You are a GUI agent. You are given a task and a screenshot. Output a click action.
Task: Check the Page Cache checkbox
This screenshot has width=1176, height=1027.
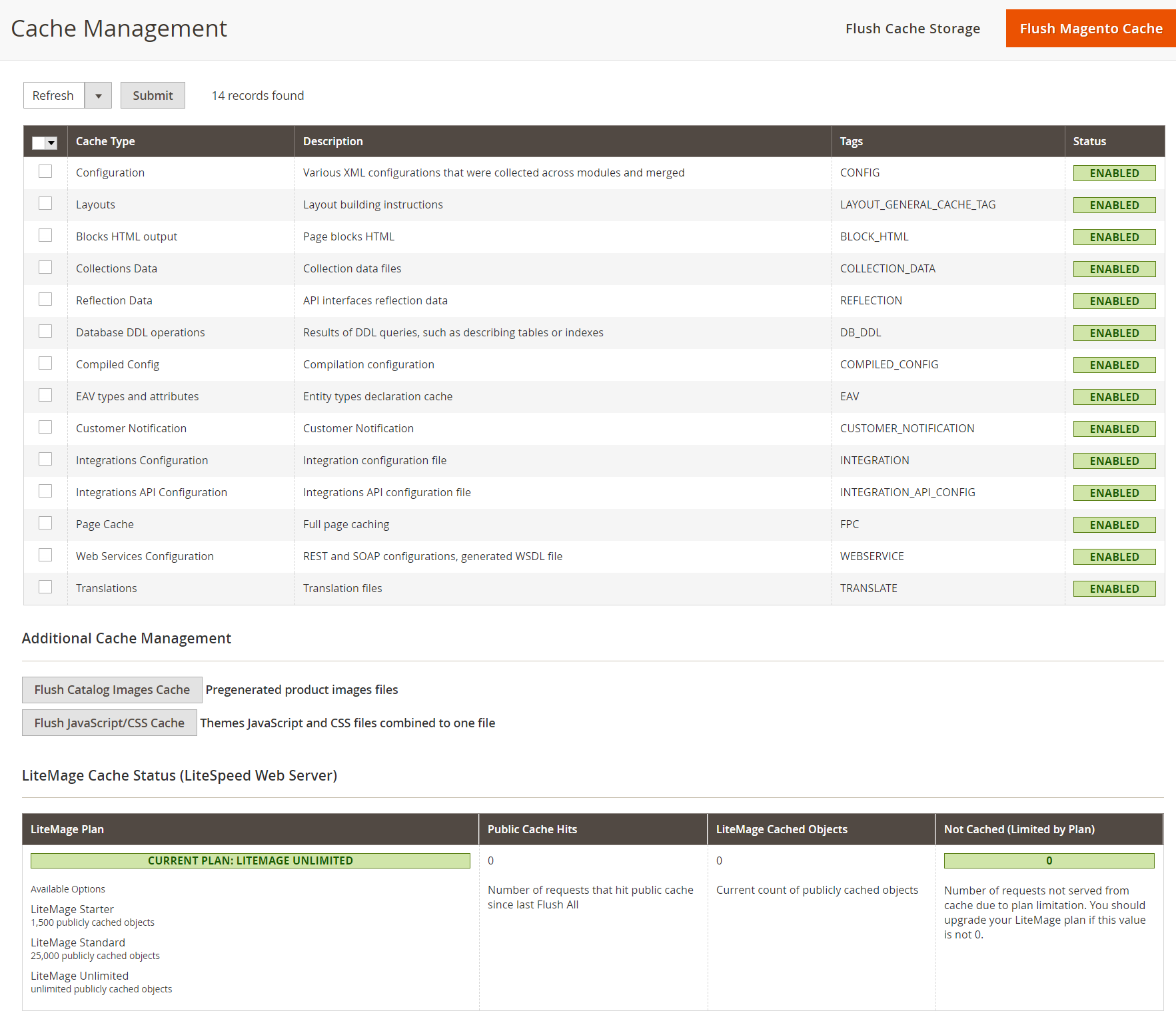(45, 523)
